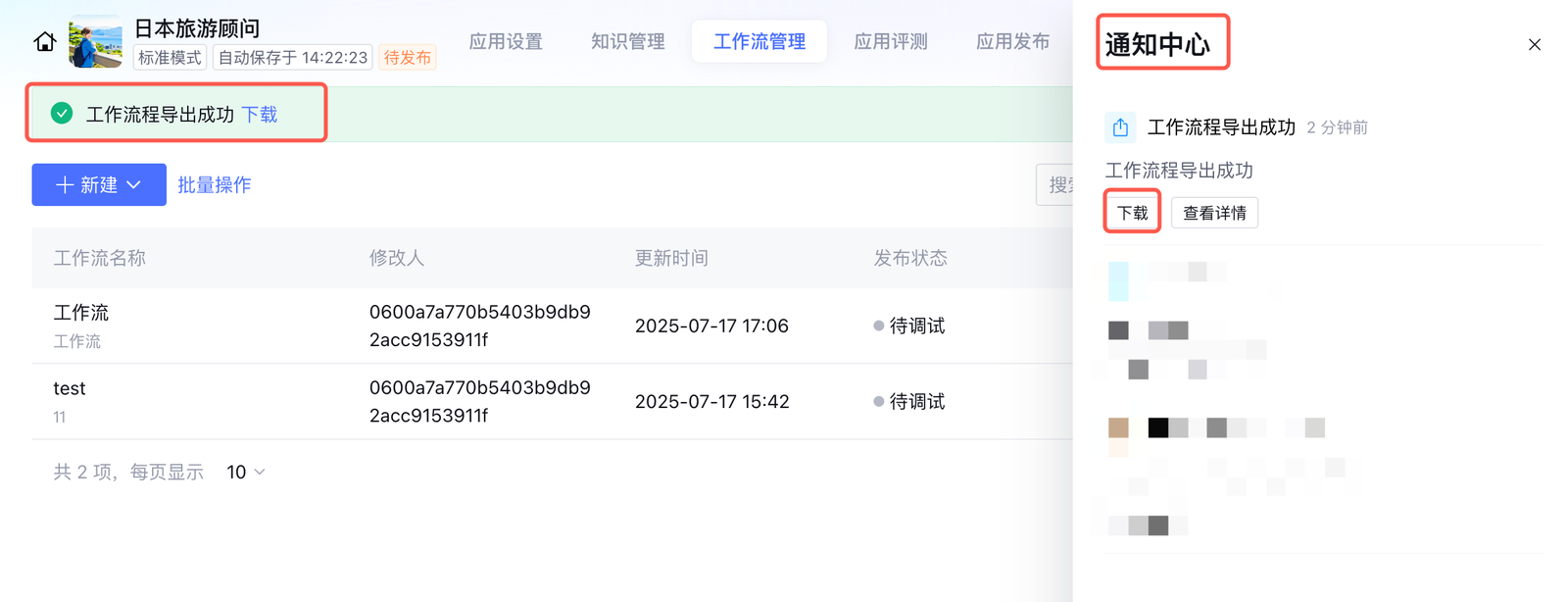Select the 工作流管理 tab
1568x602 pixels.
pyautogui.click(x=759, y=41)
